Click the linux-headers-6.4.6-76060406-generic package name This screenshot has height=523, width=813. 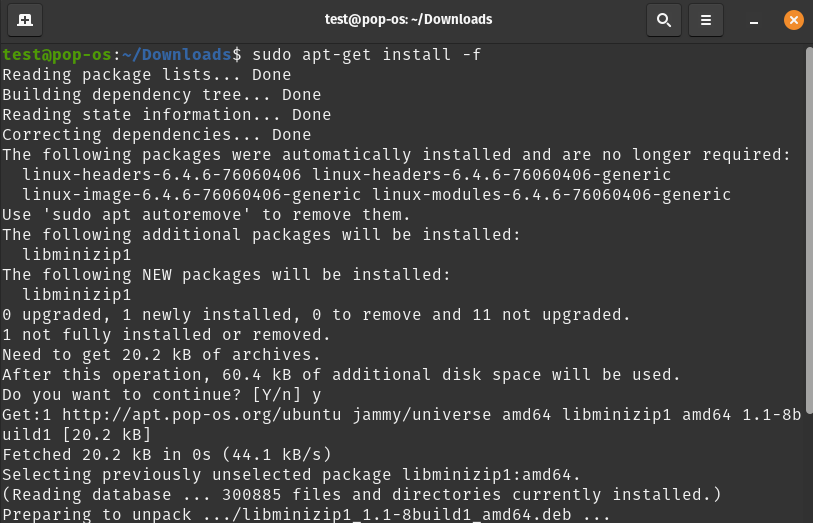[492, 175]
